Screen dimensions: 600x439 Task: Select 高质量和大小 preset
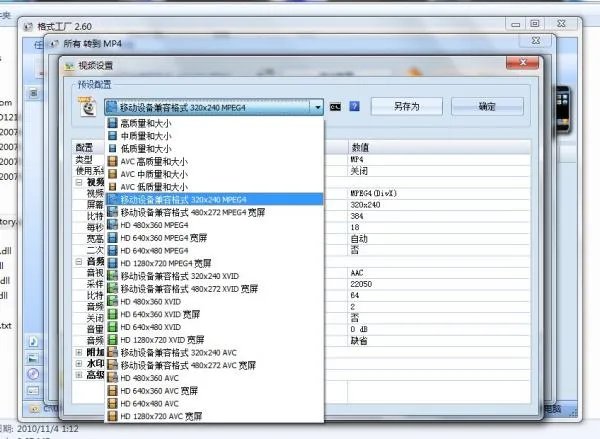click(214, 123)
